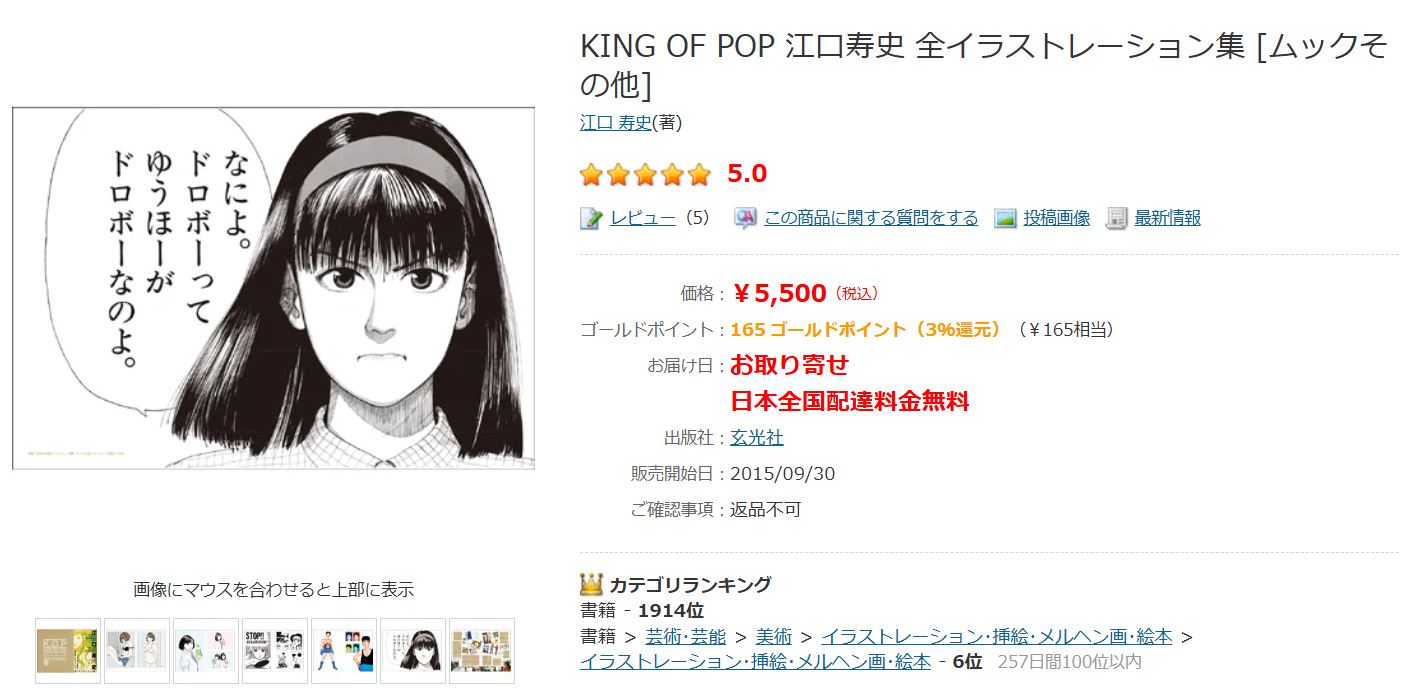
Task: Select the boxer illustration thumbnail
Action: click(344, 651)
